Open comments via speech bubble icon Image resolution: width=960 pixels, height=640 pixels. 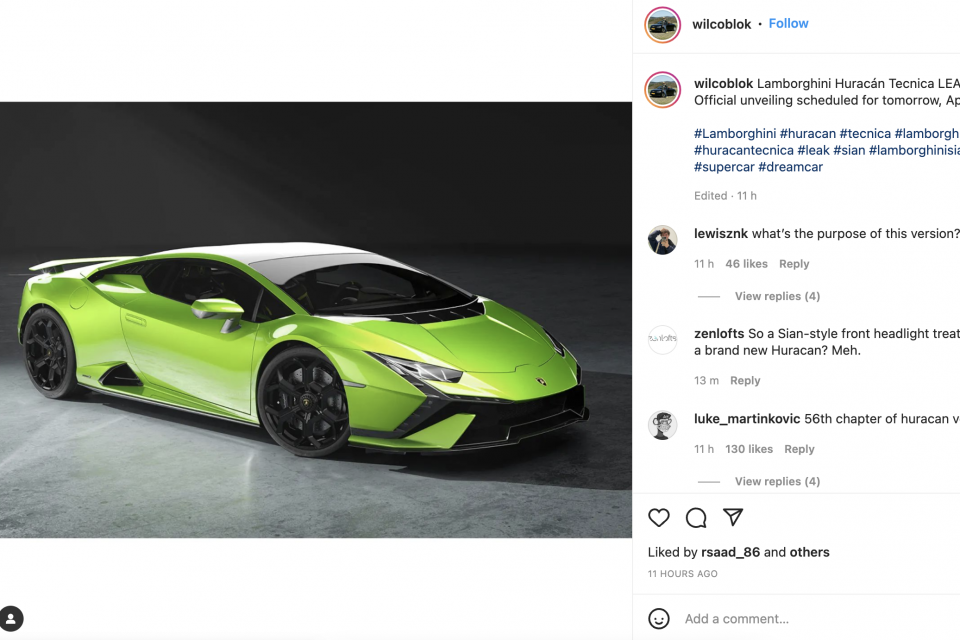[x=696, y=518]
